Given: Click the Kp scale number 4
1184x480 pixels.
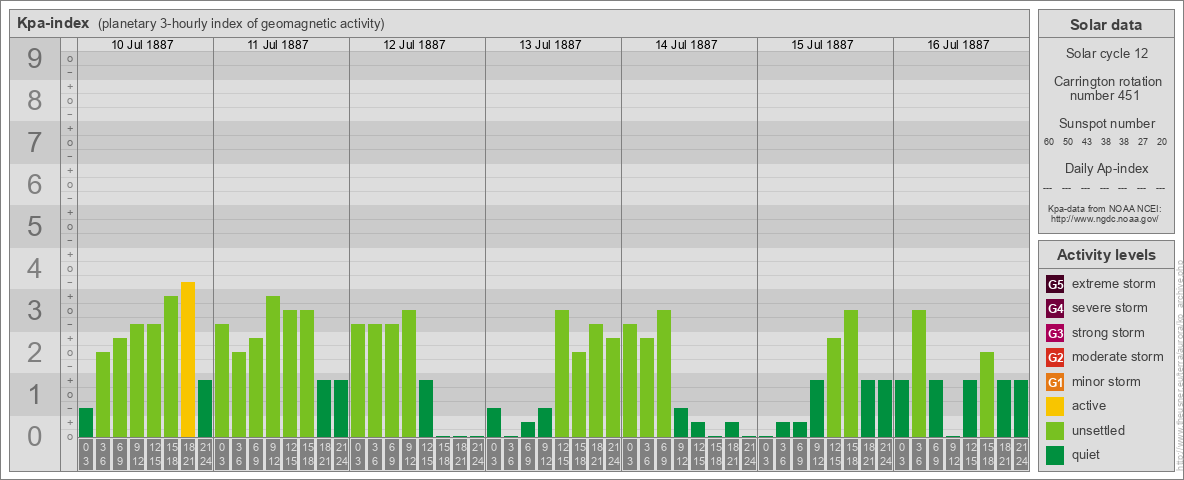Looking at the screenshot, I should pyautogui.click(x=34, y=269).
